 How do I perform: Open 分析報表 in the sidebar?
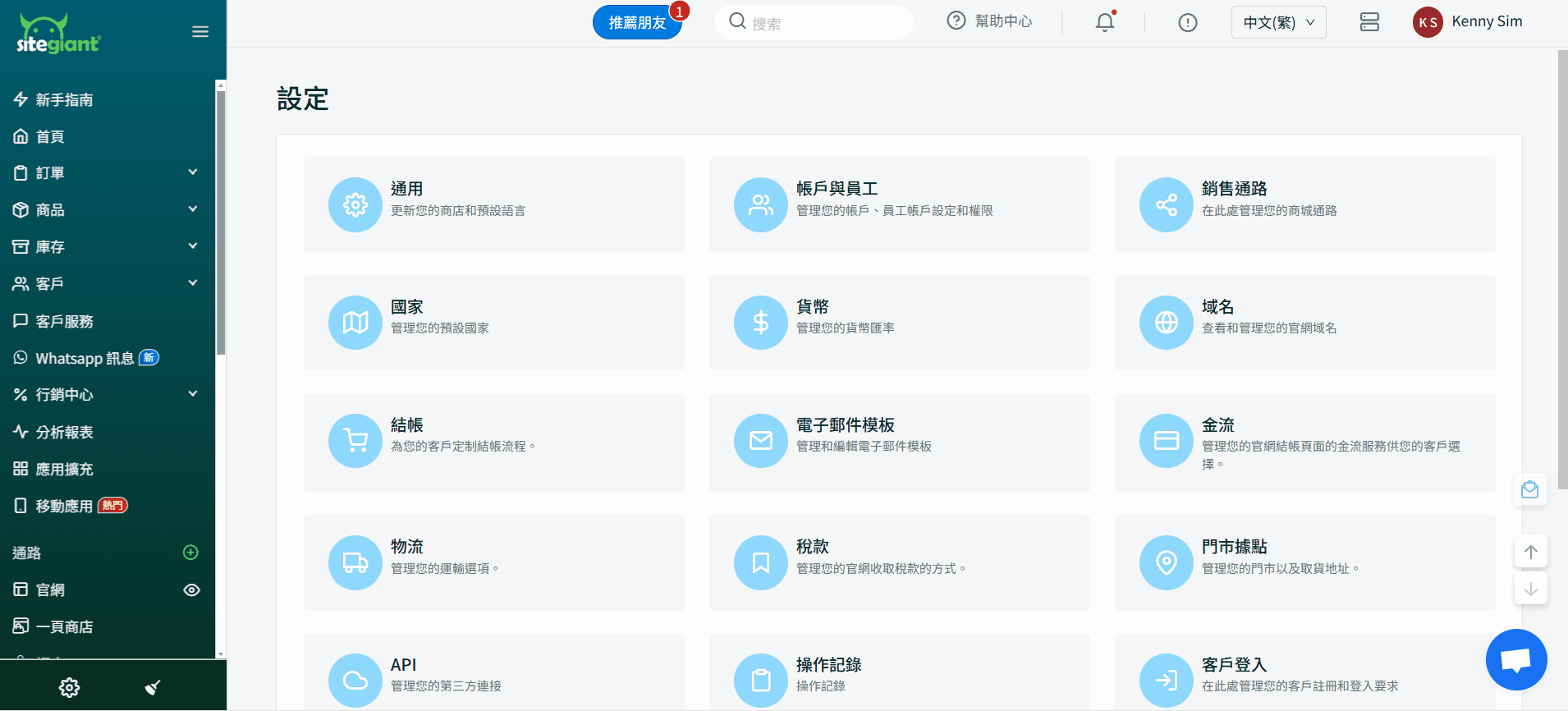(x=64, y=432)
